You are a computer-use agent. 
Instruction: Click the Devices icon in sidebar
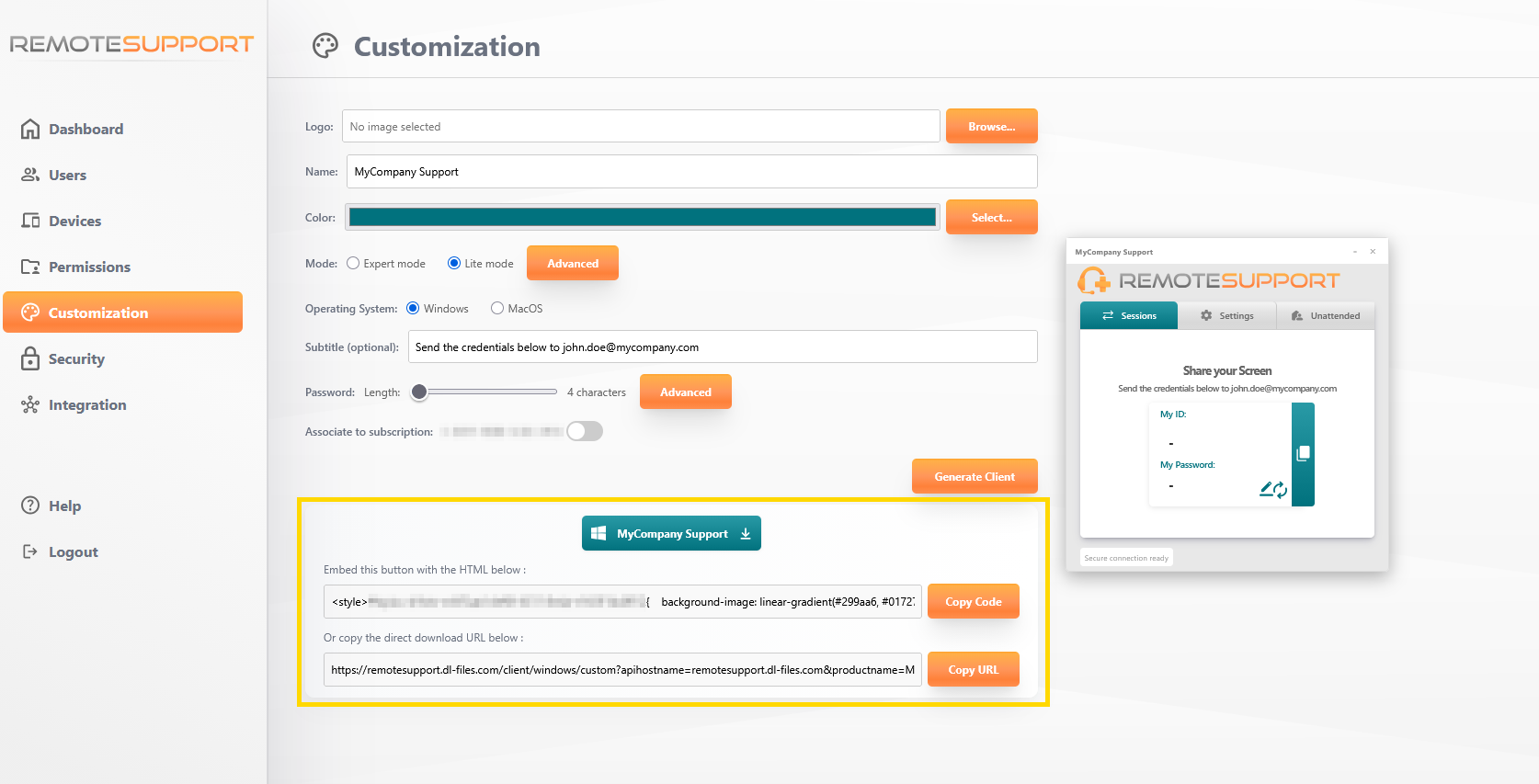coord(30,221)
